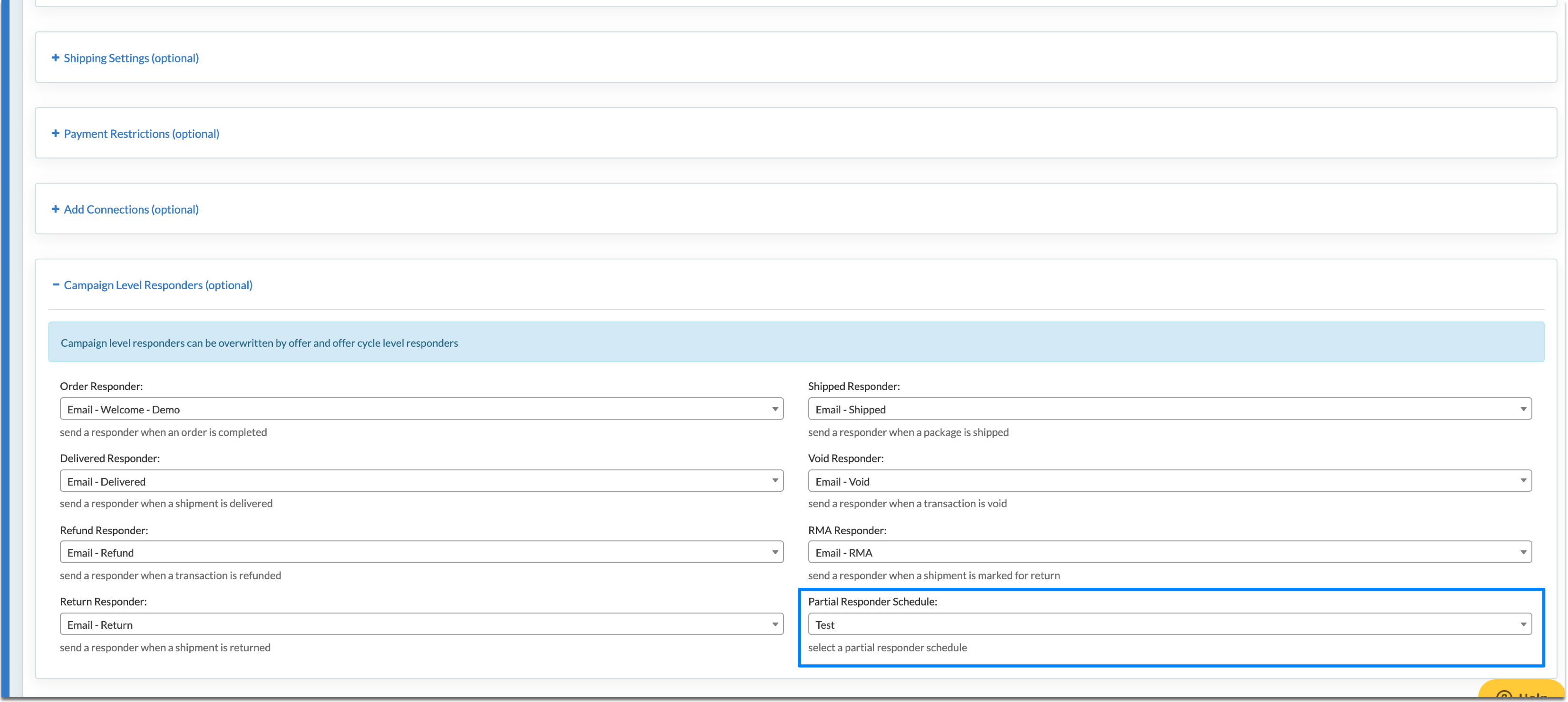Click minus icon beside Campaign Level Responders
This screenshot has height=702, width=1568.
tap(56, 285)
